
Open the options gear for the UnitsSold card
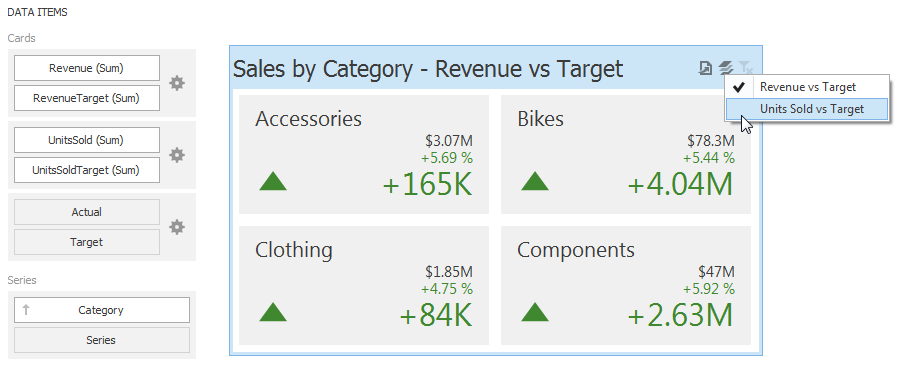click(x=177, y=155)
